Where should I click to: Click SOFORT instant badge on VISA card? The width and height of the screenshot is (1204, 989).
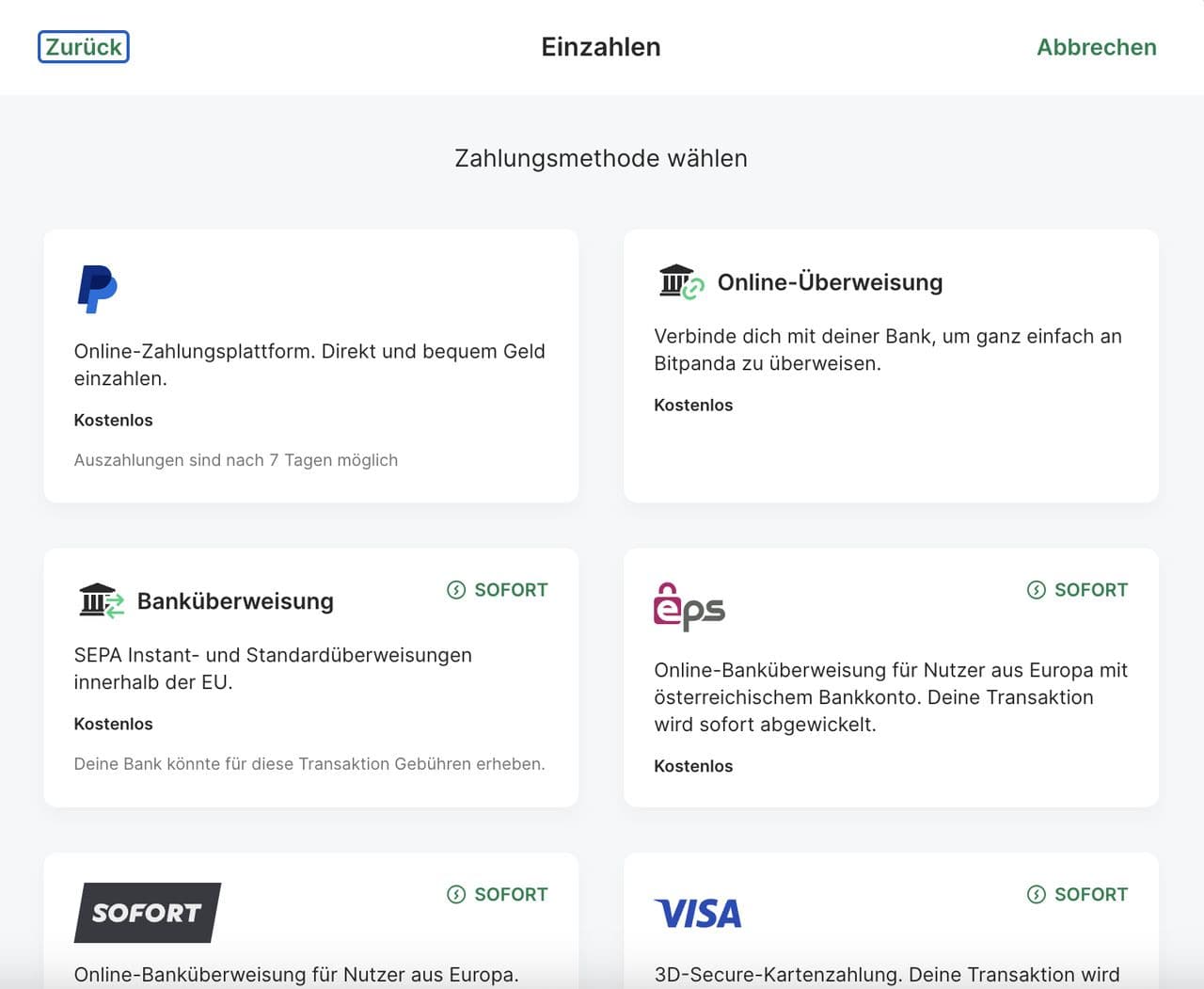click(x=1078, y=895)
